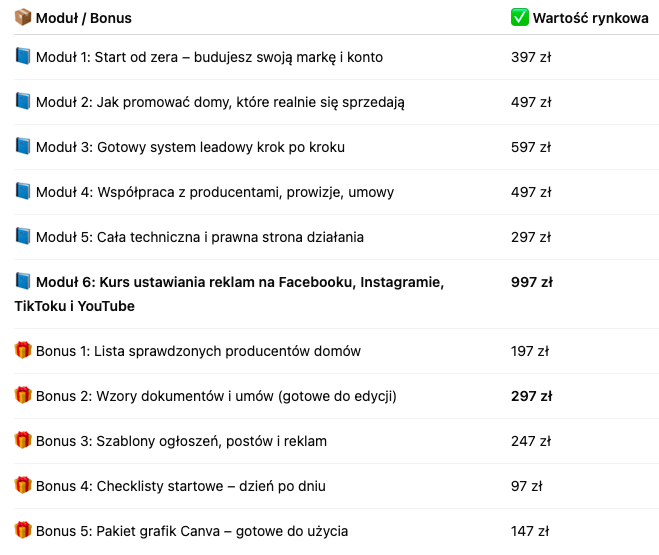The width and height of the screenshot is (659, 555).
Task: Click the 597 zł value in Moduł 3 row
Action: 530,147
